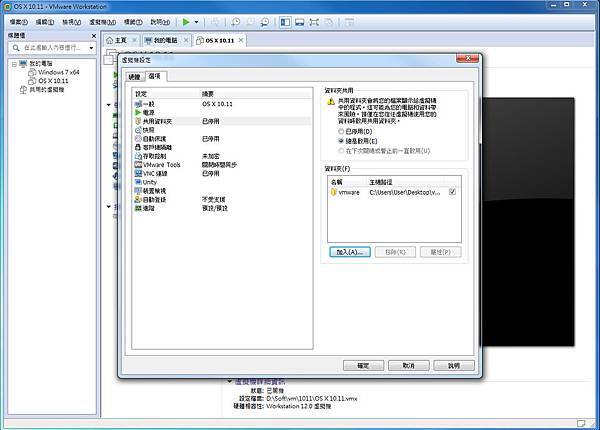
Task: Select the 進階 Advanced settings row
Action: (x=222, y=208)
